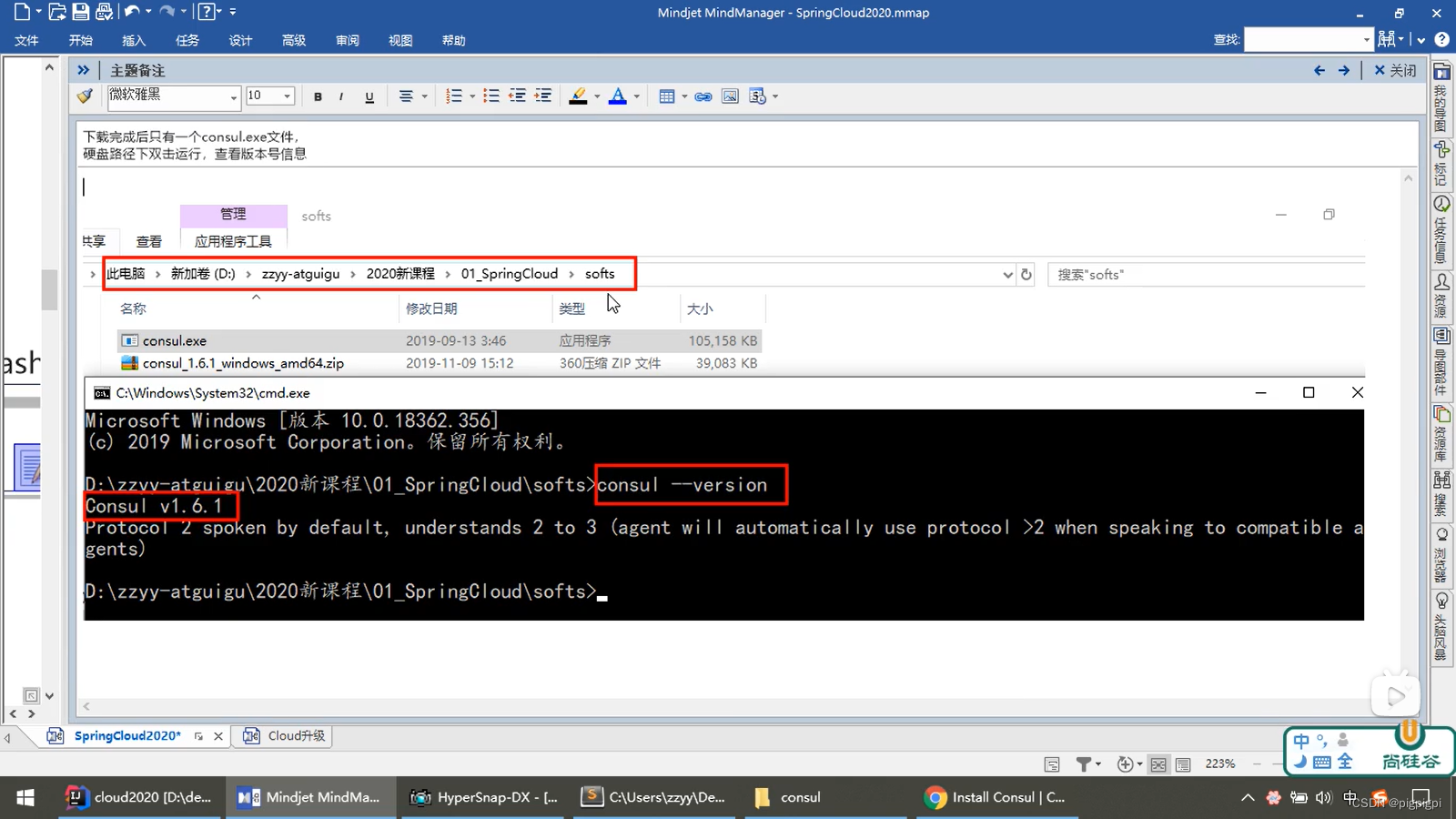This screenshot has height=819, width=1456.
Task: Open Windows Start menu
Action: 25,797
